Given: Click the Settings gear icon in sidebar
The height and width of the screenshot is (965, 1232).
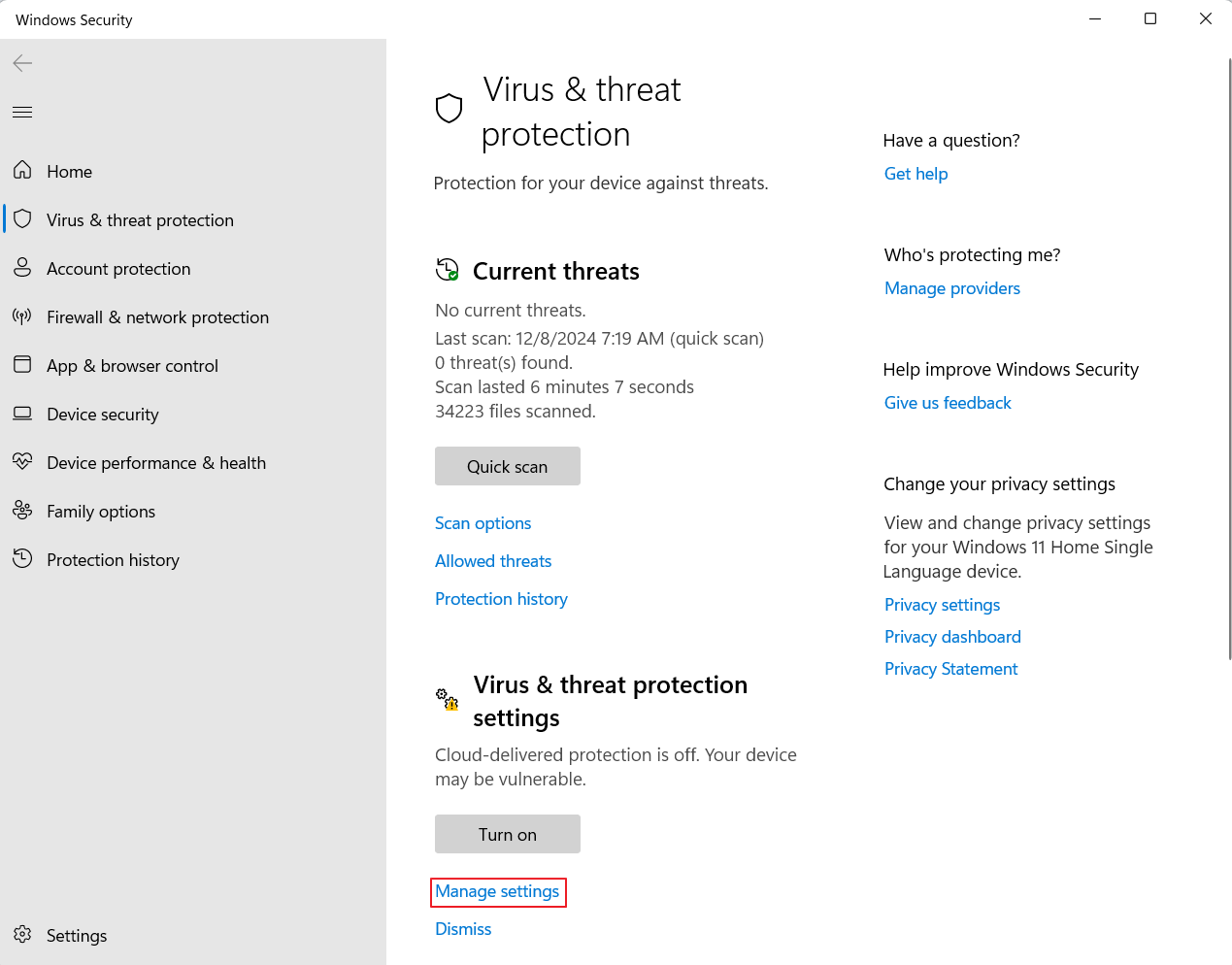Looking at the screenshot, I should point(22,935).
